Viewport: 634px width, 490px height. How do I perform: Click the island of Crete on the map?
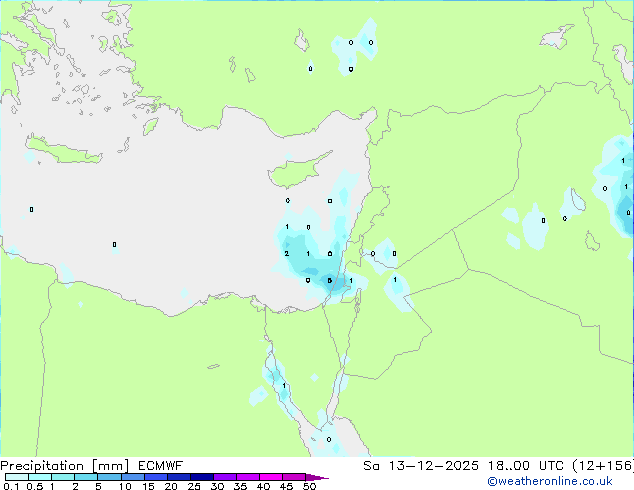(63, 150)
